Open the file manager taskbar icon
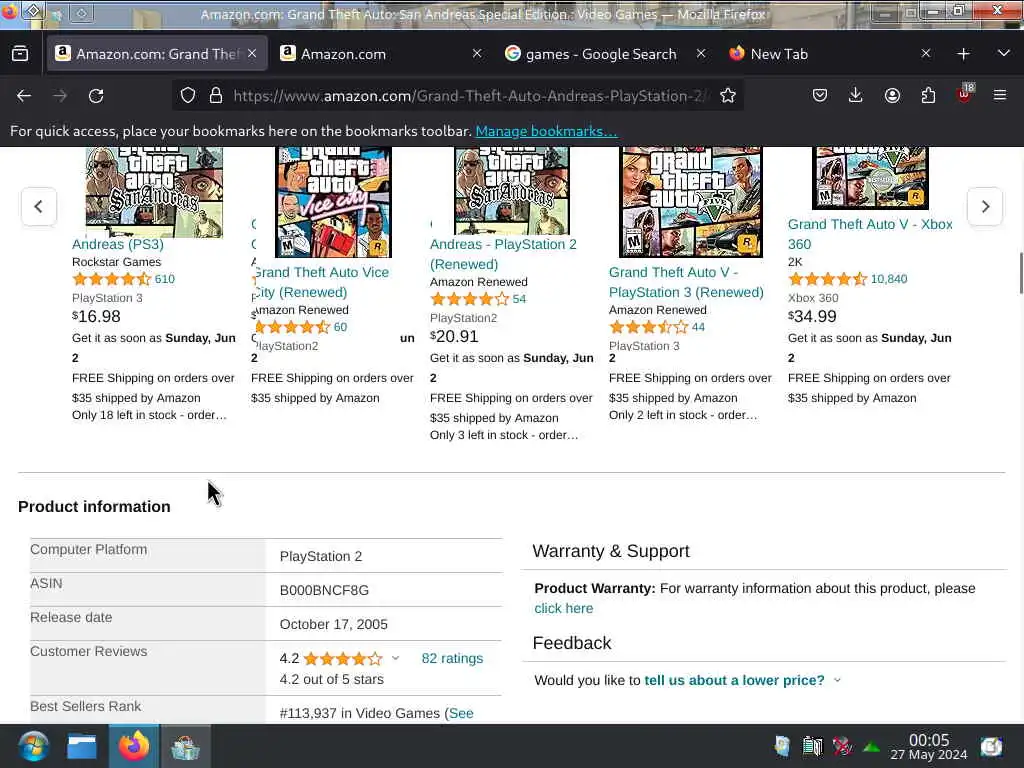The height and width of the screenshot is (768, 1024). point(82,746)
